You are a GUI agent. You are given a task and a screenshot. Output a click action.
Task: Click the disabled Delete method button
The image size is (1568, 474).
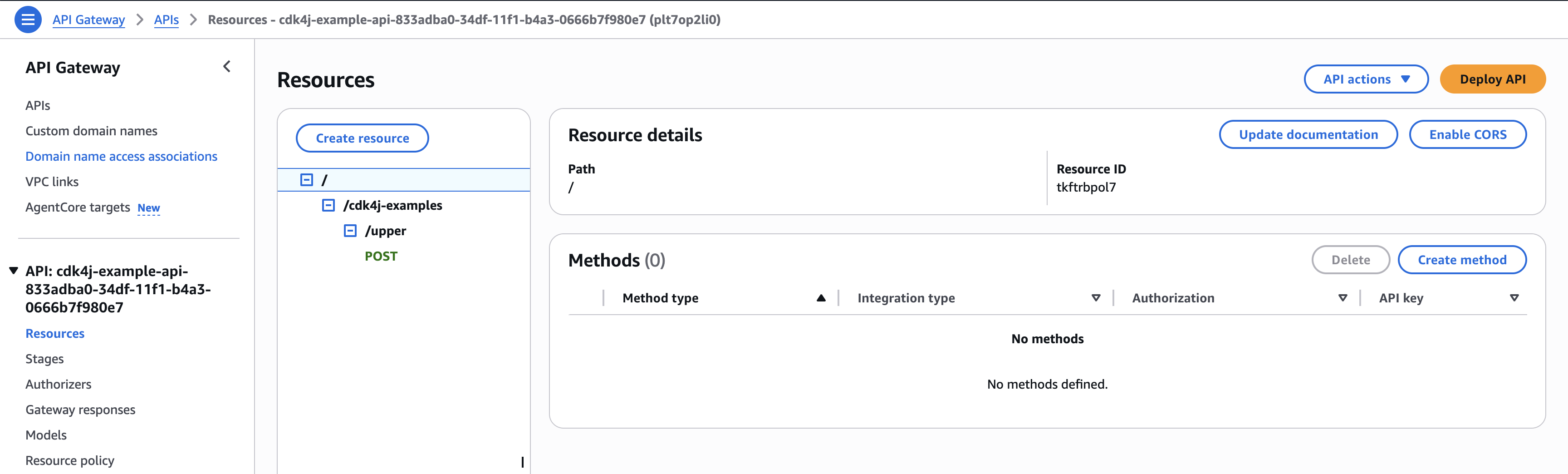click(1351, 260)
